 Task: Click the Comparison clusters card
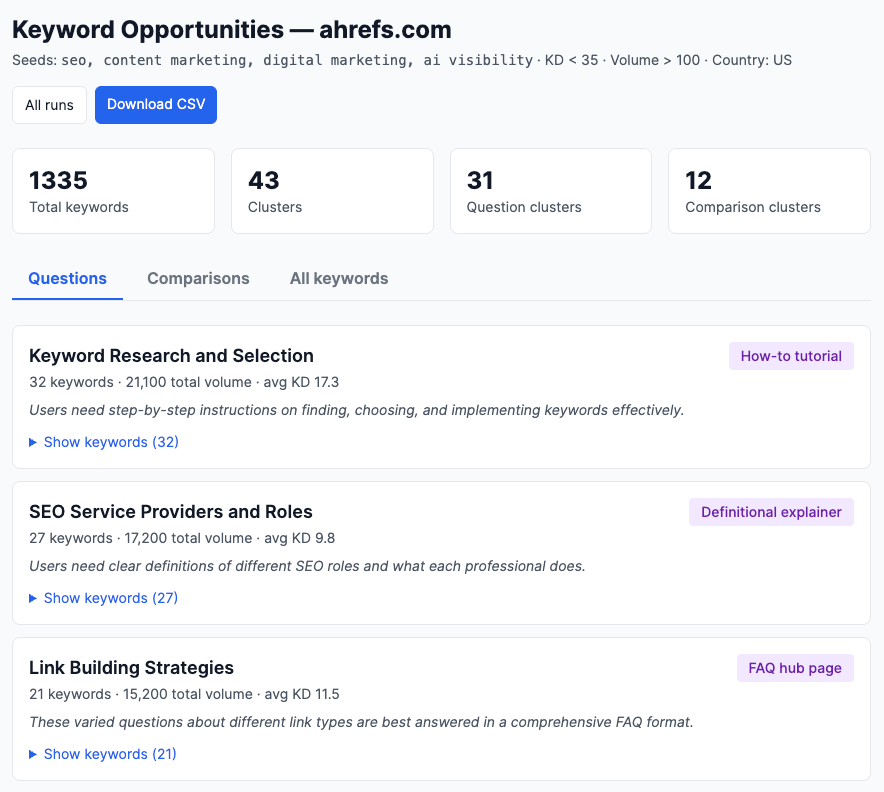[x=768, y=191]
